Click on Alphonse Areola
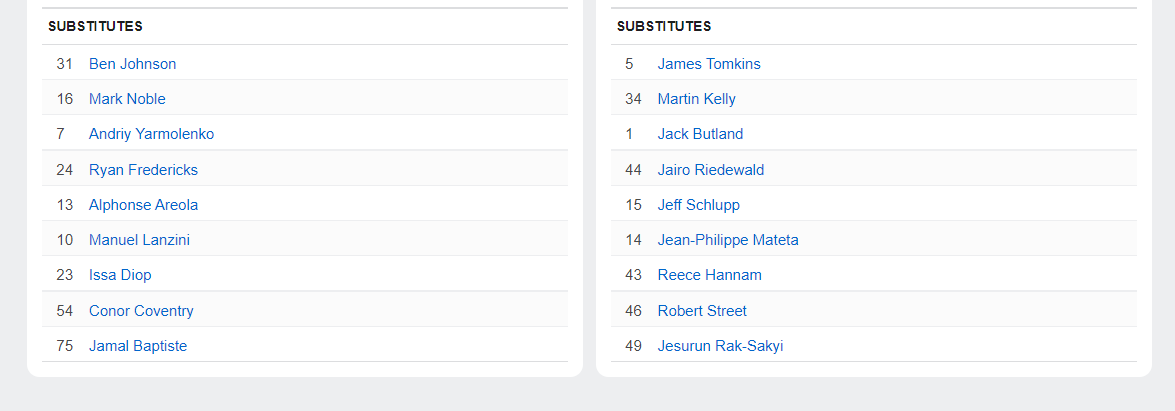 pos(143,205)
